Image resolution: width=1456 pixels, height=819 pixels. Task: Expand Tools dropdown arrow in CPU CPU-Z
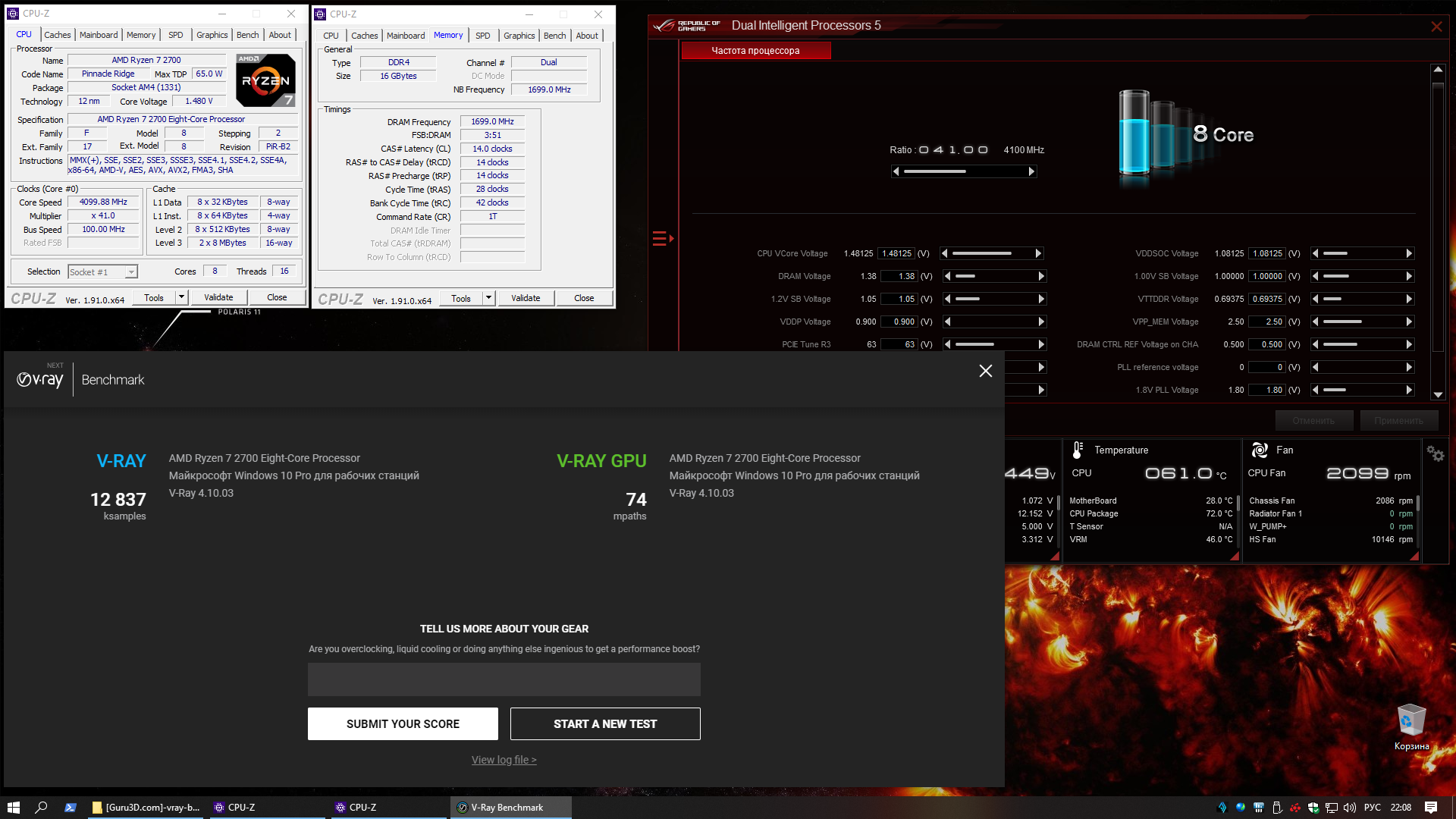181,297
